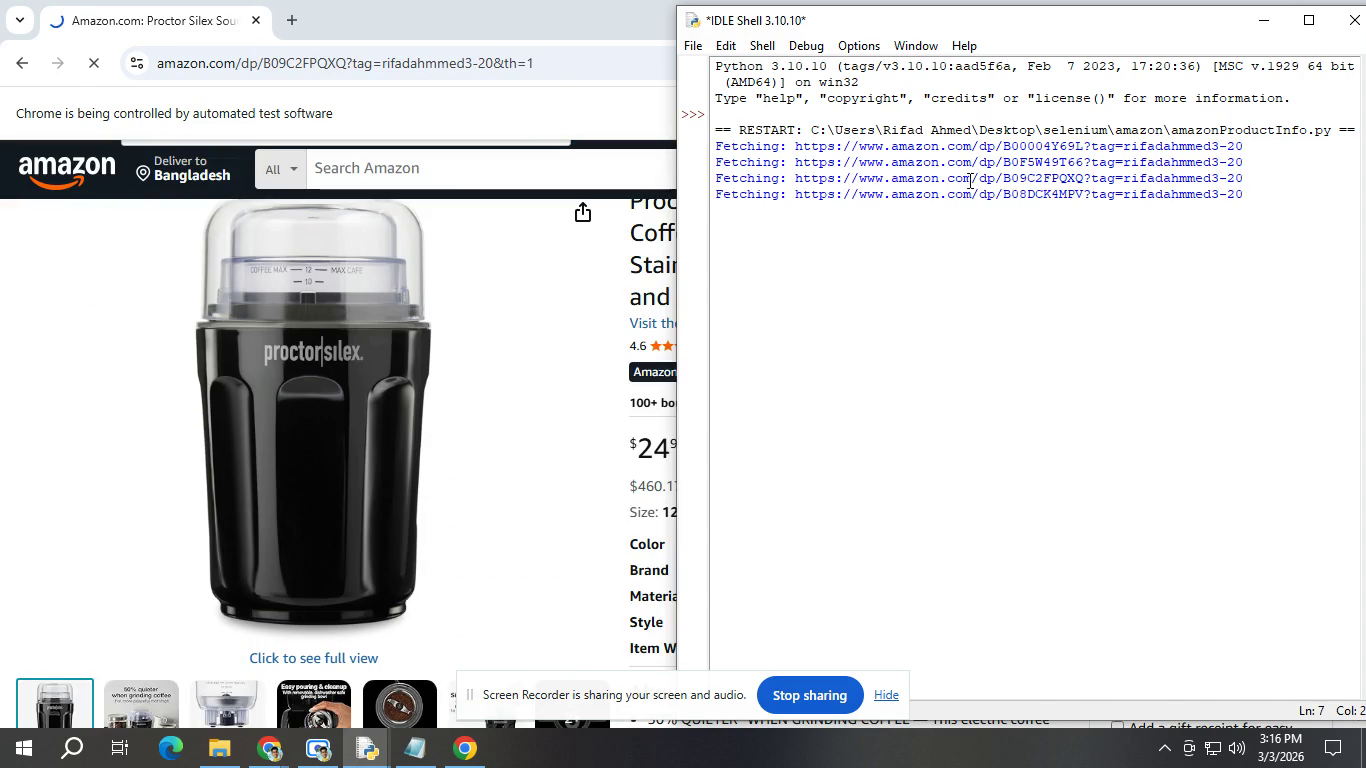Open File Explorer from the taskbar
Viewport: 1366px width, 768px height.
coord(219,748)
